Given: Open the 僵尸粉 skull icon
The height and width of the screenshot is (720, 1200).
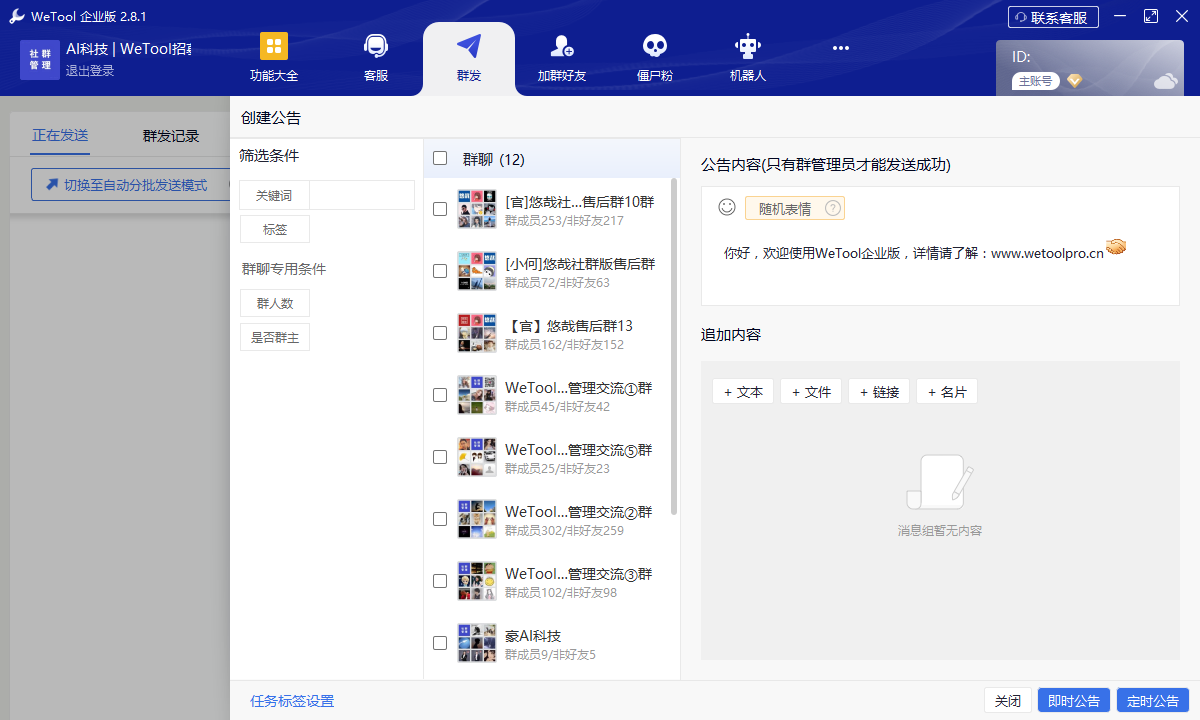Looking at the screenshot, I should [654, 46].
